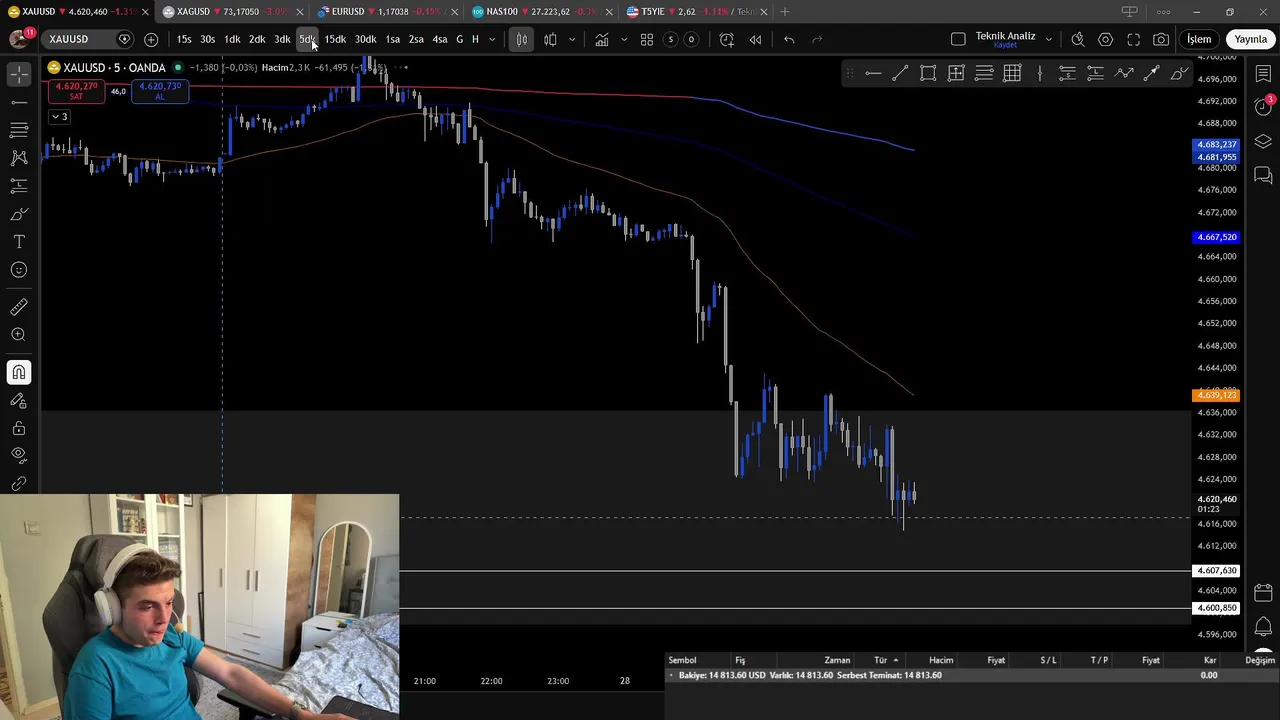Viewport: 1280px width, 720px height.
Task: Select the crosshair cursor tool
Action: [x=19, y=75]
